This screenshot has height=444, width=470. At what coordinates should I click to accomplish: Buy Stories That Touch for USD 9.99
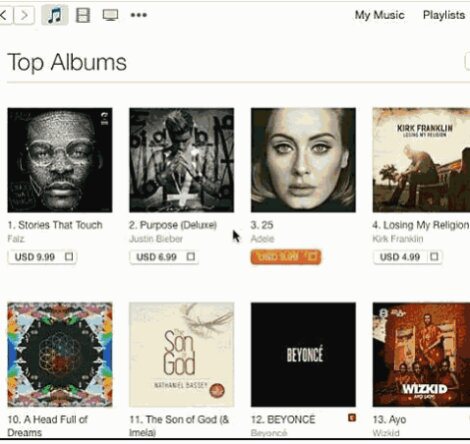35,257
